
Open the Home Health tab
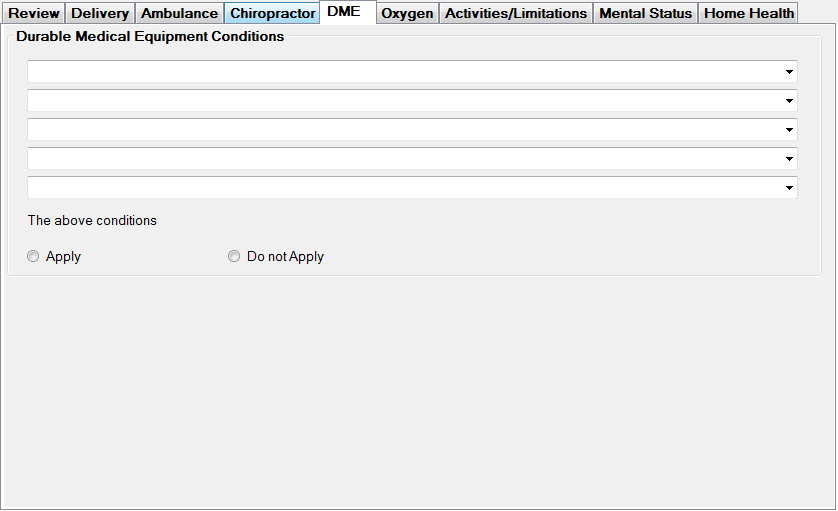tap(749, 13)
